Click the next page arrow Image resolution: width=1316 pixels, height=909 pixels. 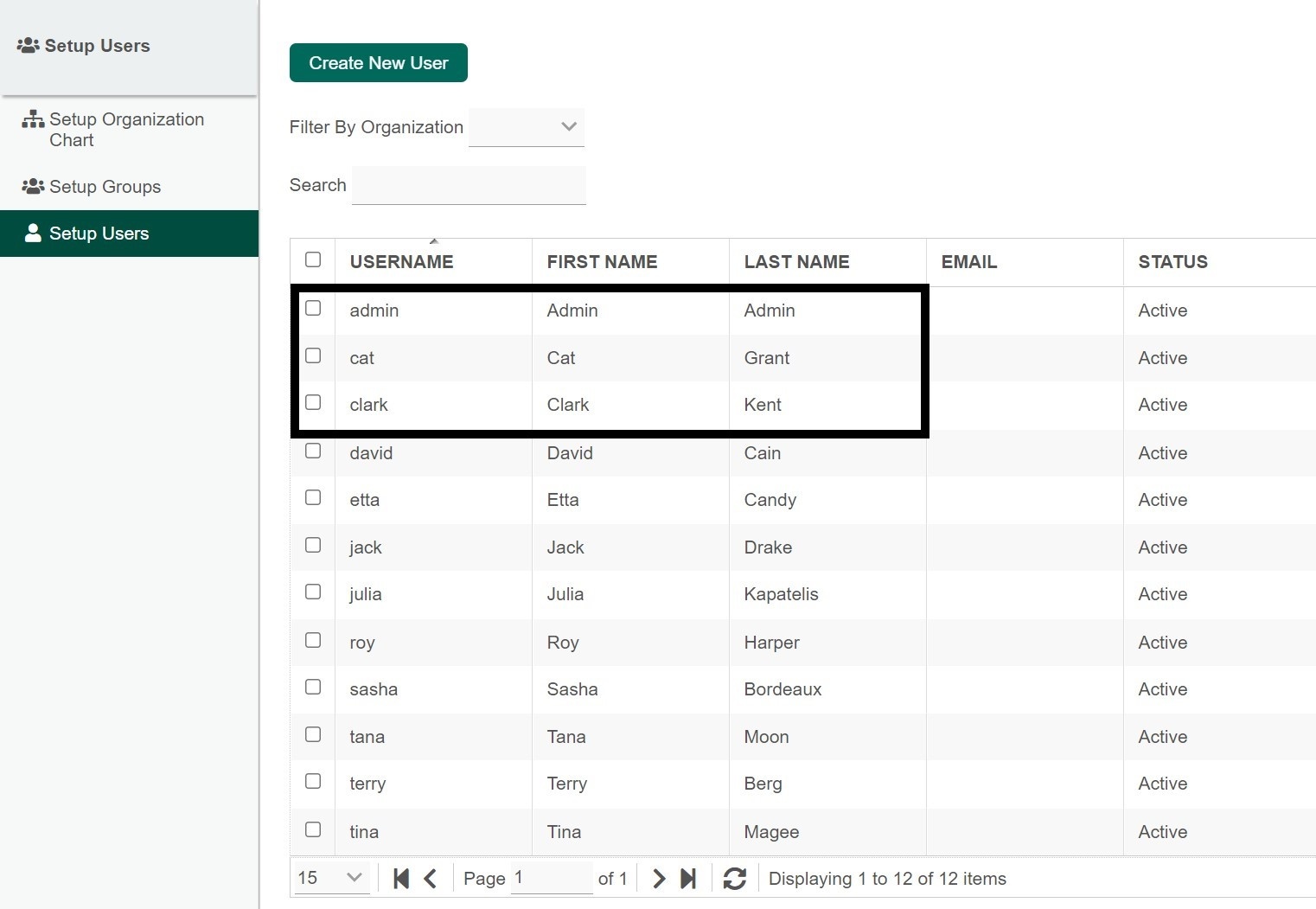659,879
